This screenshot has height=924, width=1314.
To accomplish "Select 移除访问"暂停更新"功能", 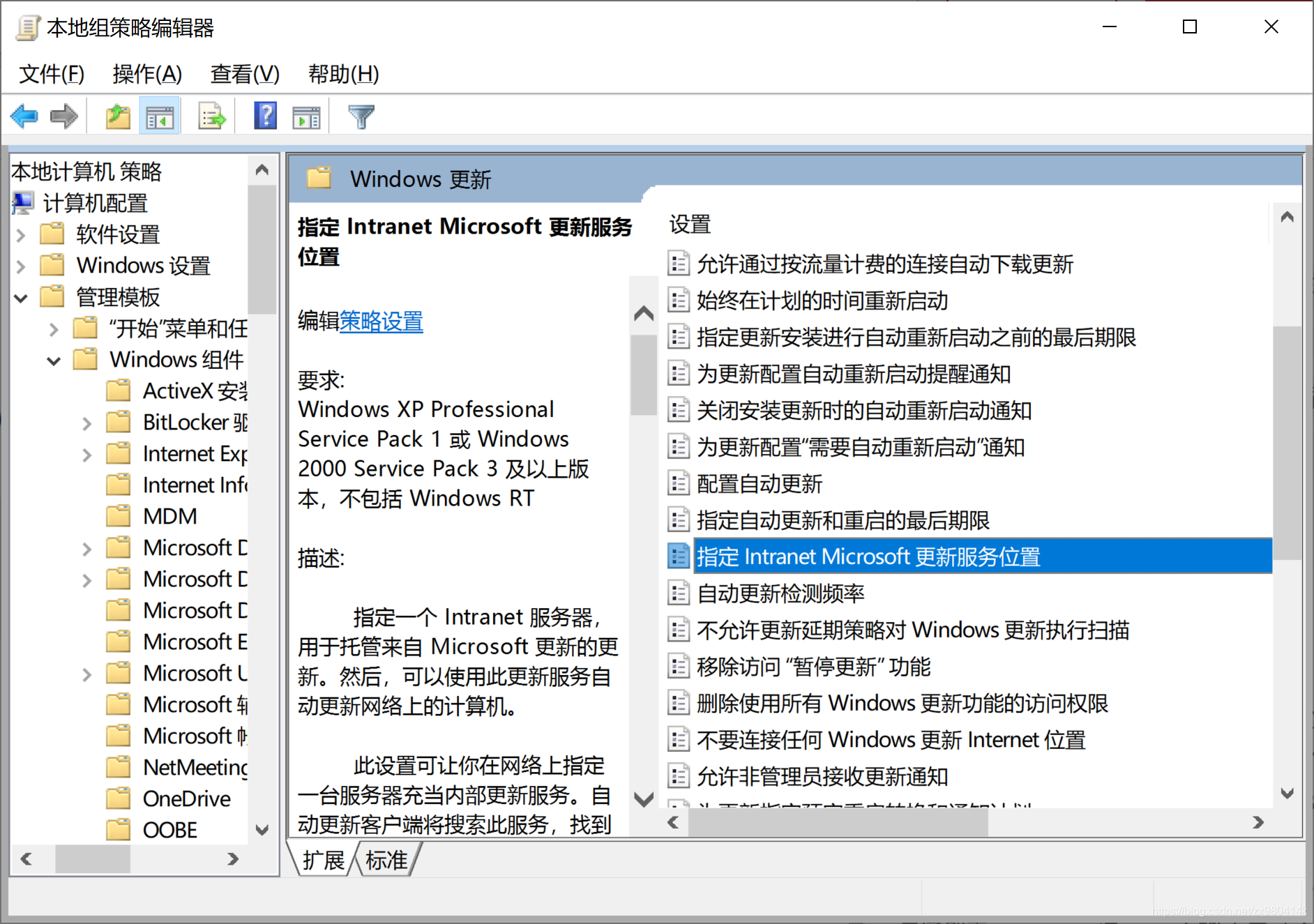I will point(813,666).
